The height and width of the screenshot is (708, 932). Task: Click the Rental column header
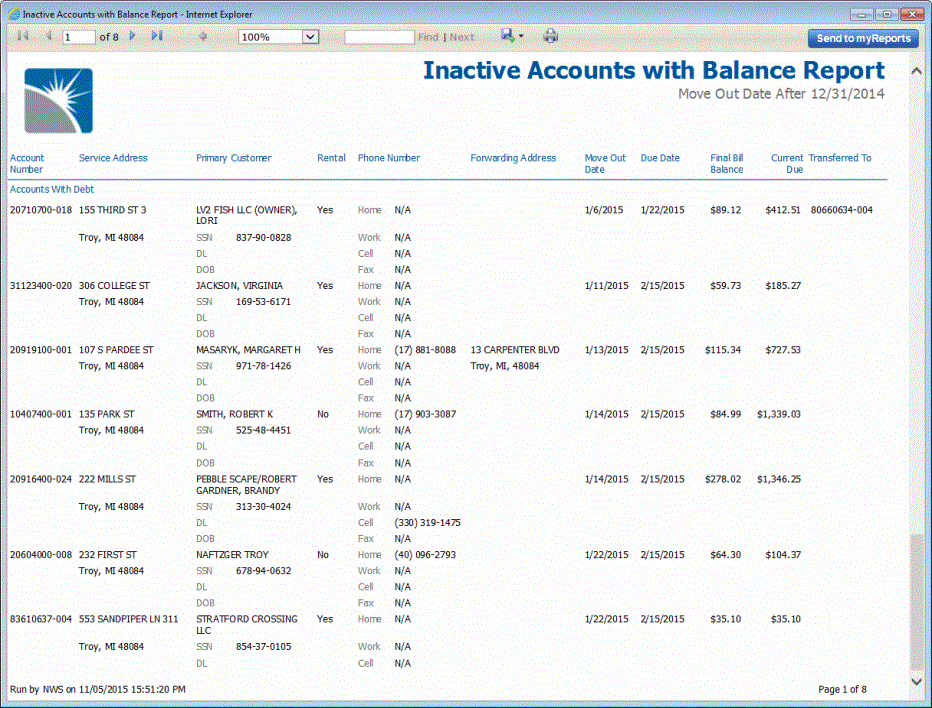(331, 158)
